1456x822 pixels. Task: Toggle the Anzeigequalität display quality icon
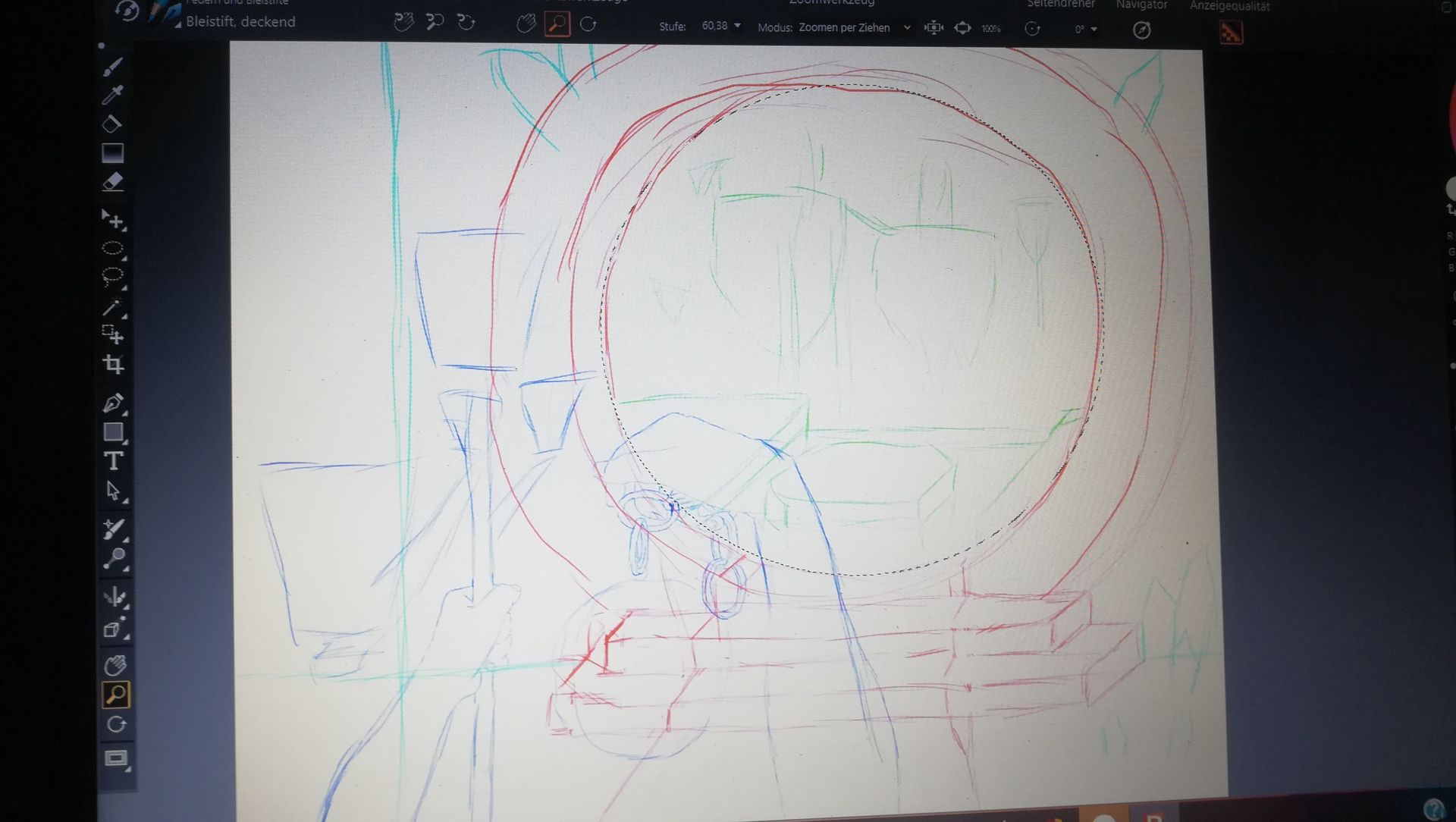click(x=1231, y=32)
